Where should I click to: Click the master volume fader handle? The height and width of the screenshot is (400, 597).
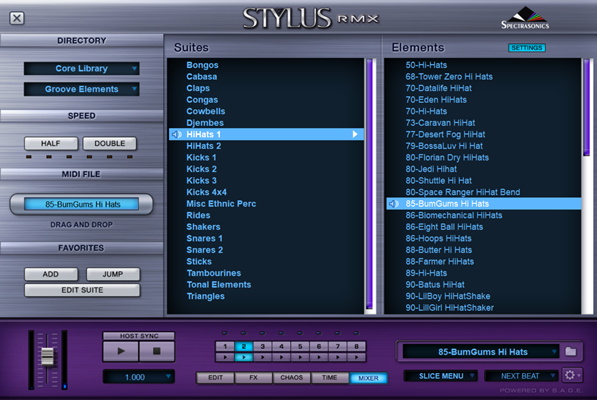point(47,356)
